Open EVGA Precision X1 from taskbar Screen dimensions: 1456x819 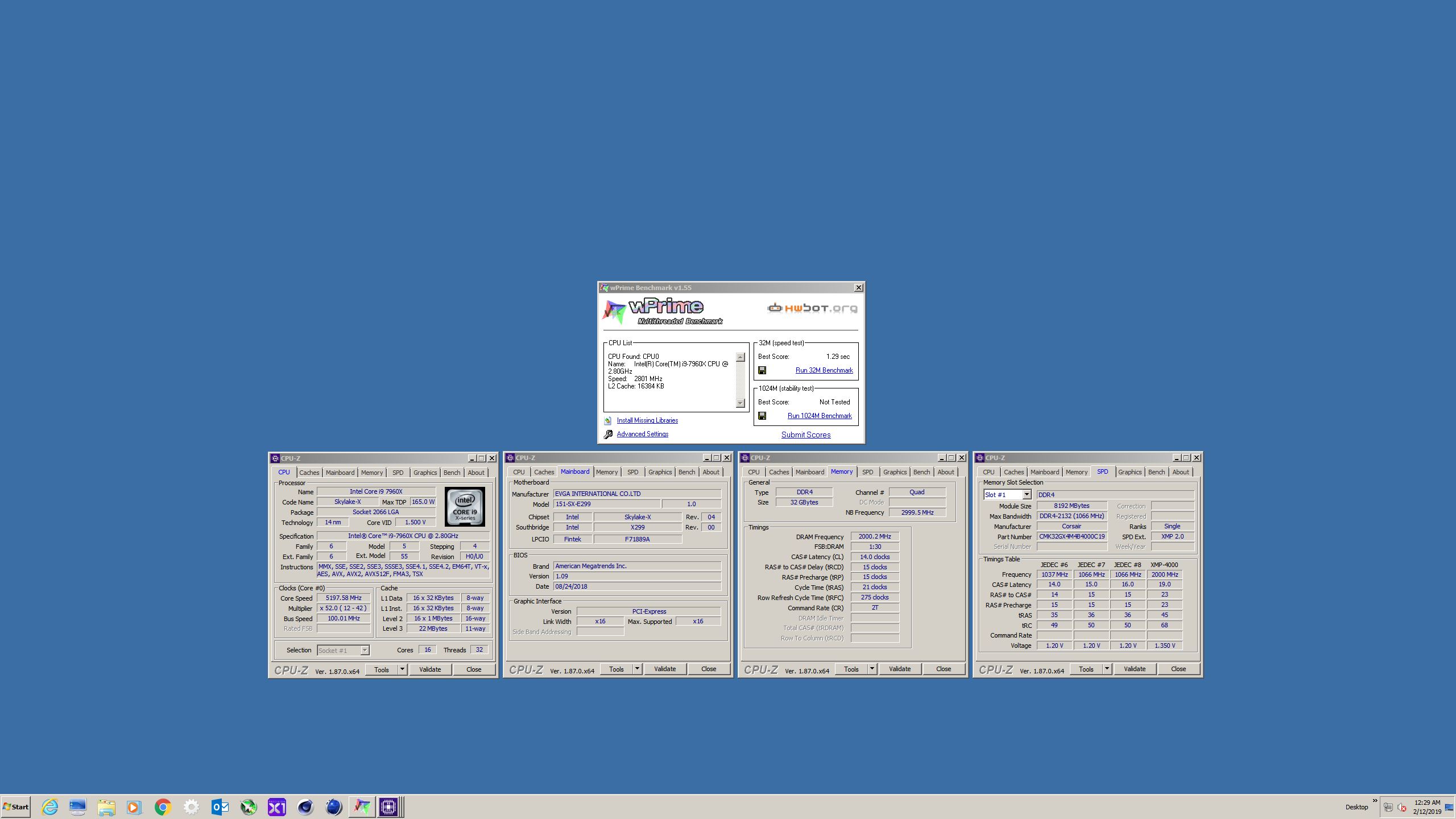click(276, 806)
